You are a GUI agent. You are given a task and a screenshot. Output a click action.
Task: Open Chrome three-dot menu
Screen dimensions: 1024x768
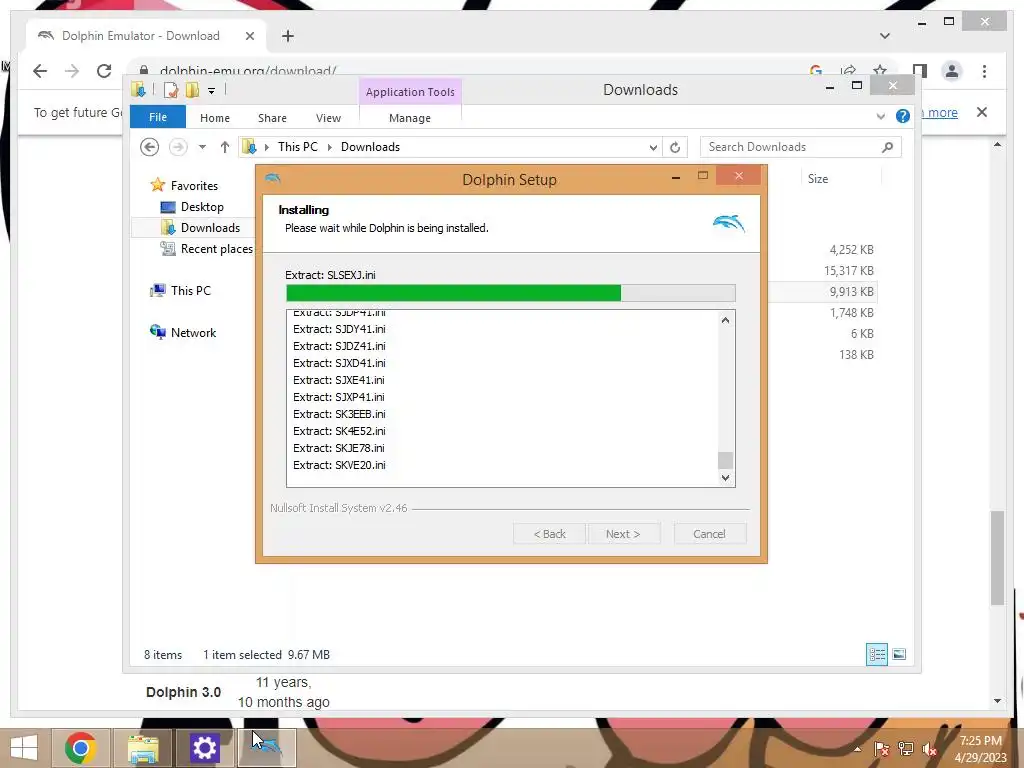[984, 71]
